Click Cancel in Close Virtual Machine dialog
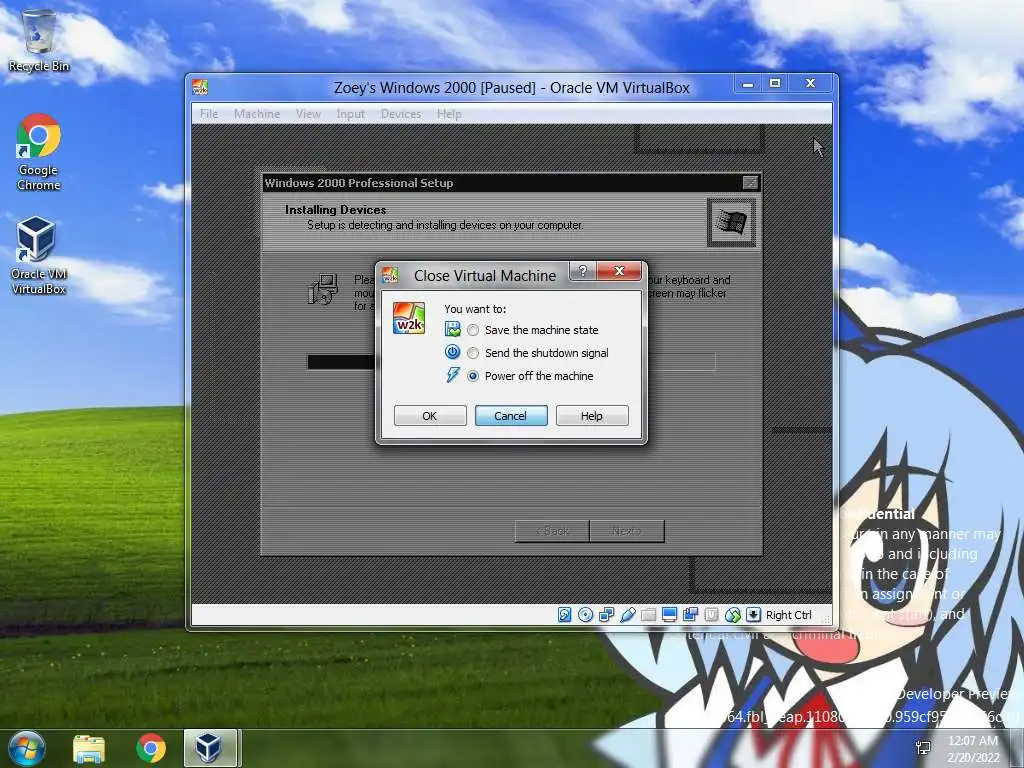Viewport: 1024px width, 768px height. pos(511,416)
